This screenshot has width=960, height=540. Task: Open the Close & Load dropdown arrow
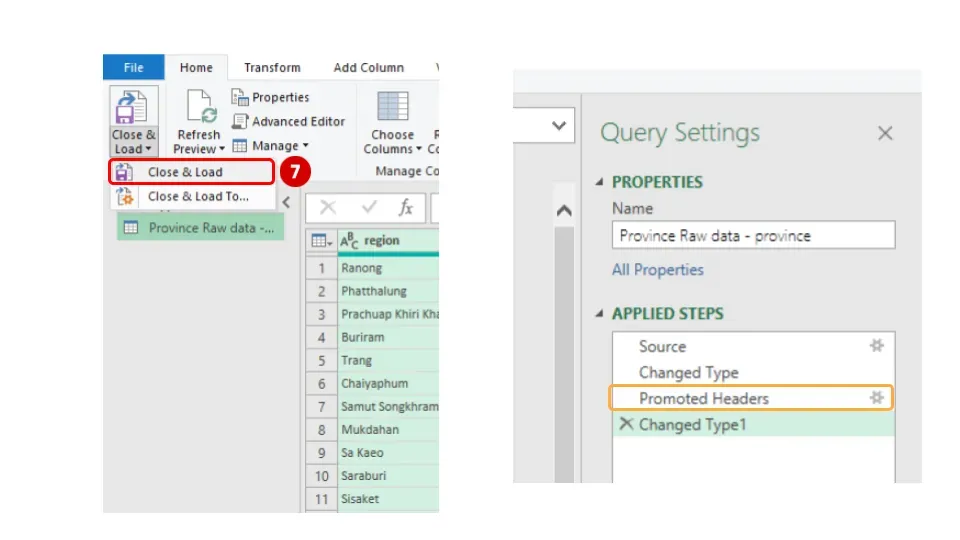(x=148, y=149)
